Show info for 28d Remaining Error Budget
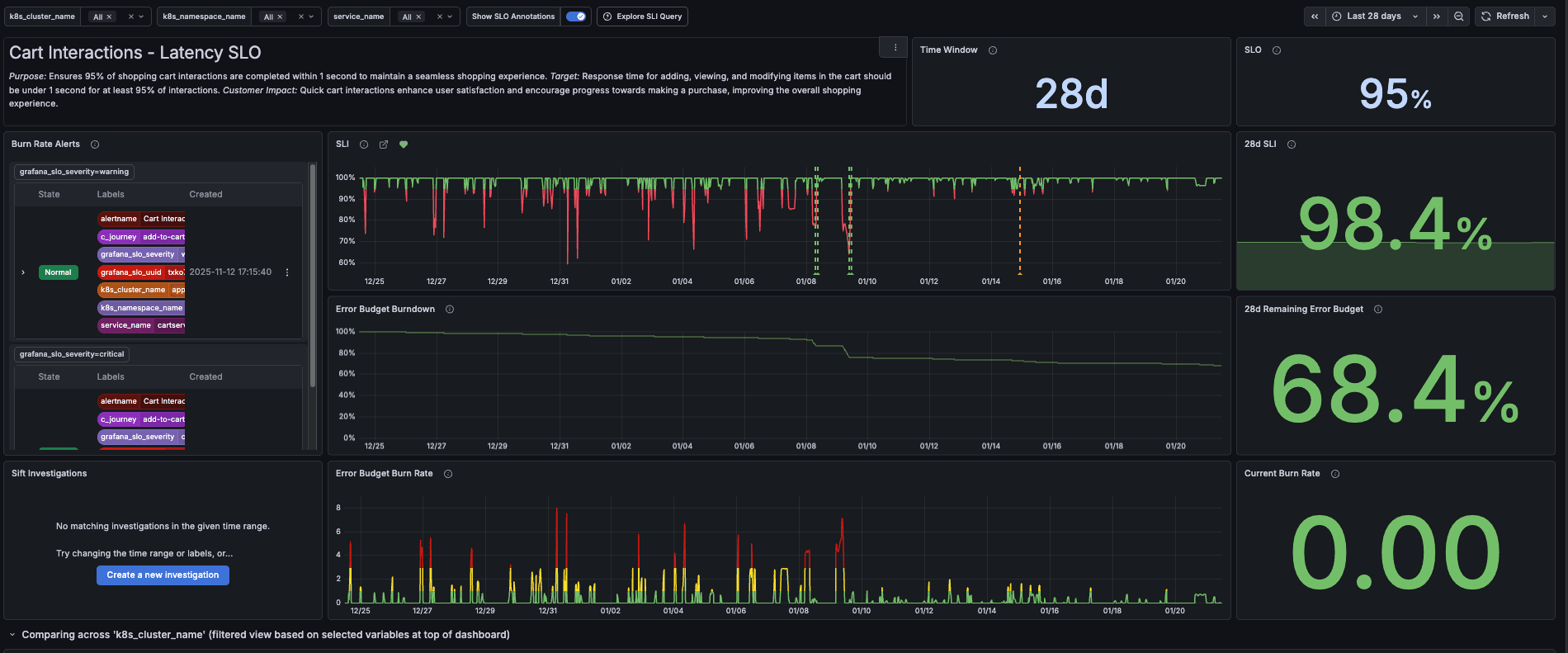The width and height of the screenshot is (1568, 653). (x=1378, y=310)
